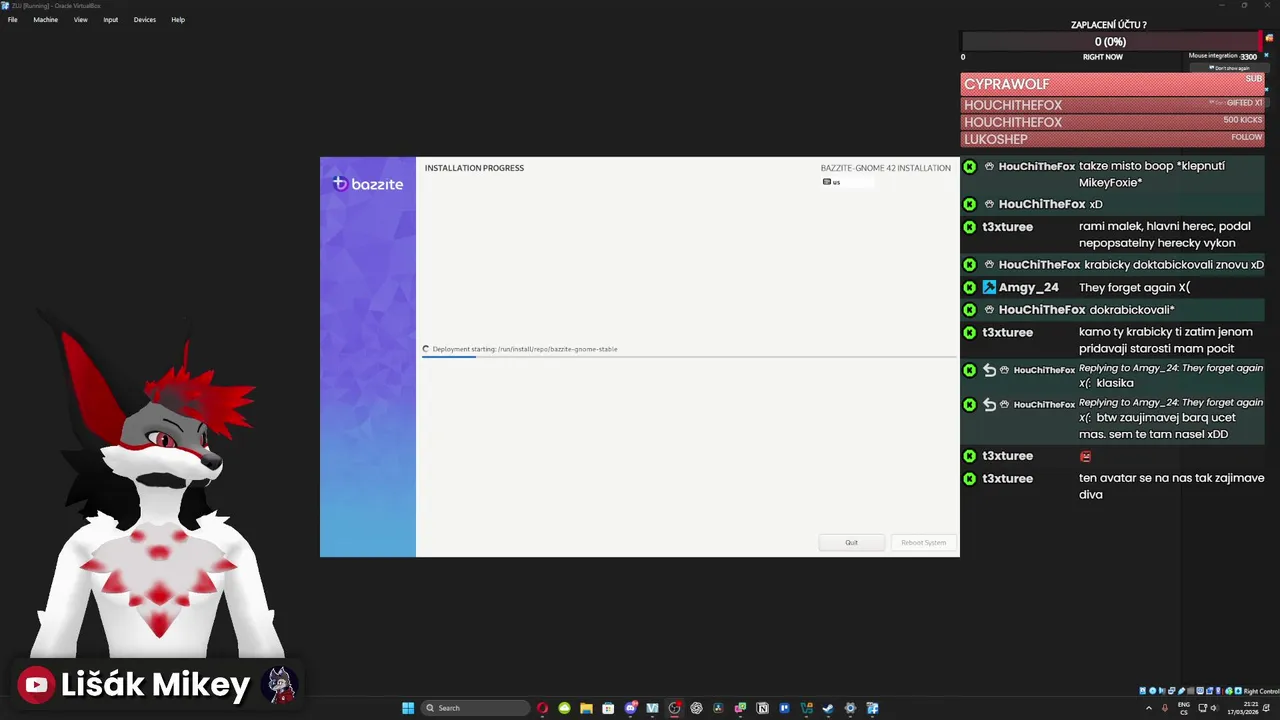
Task: Click the microphone tray icon
Action: 1165,708
